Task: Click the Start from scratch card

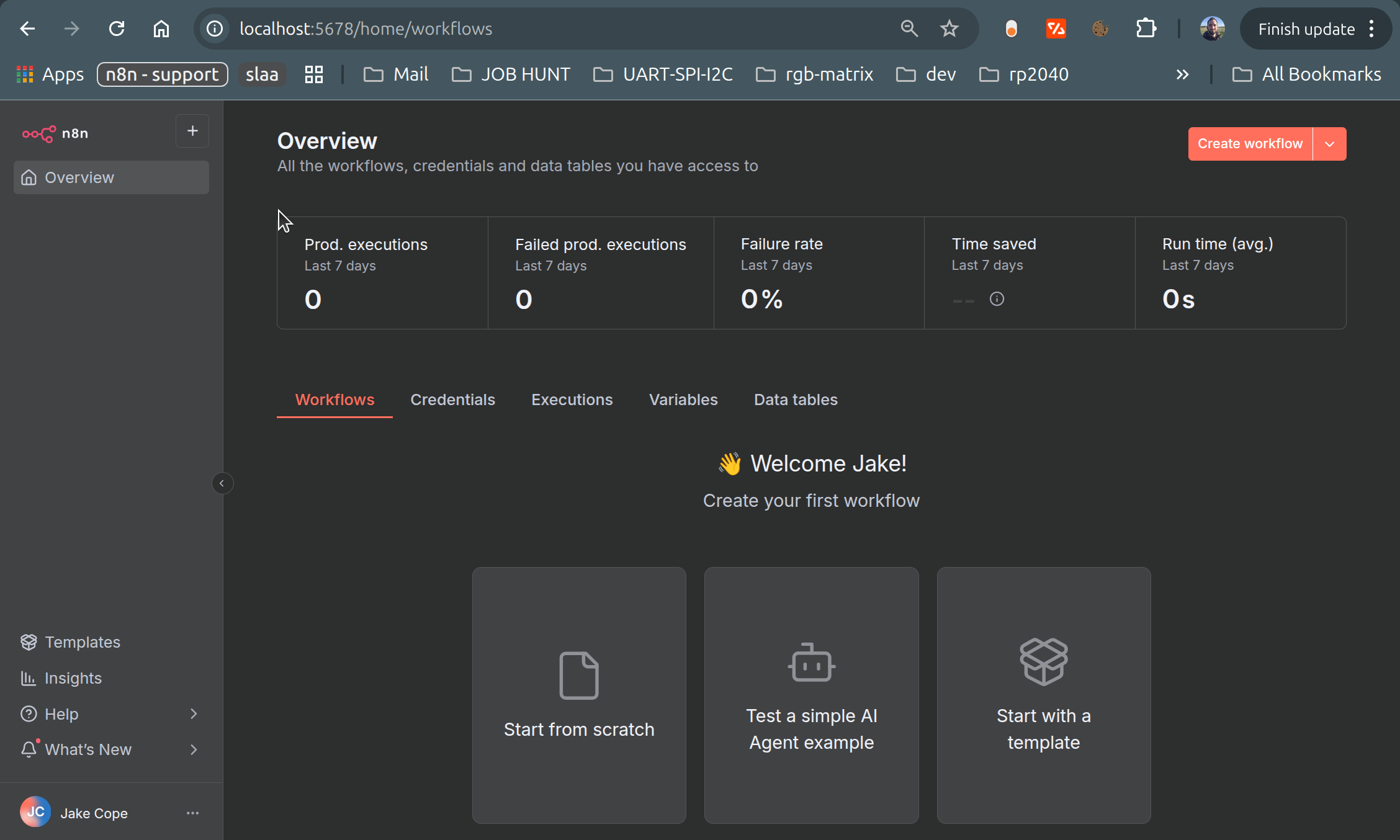Action: click(579, 695)
